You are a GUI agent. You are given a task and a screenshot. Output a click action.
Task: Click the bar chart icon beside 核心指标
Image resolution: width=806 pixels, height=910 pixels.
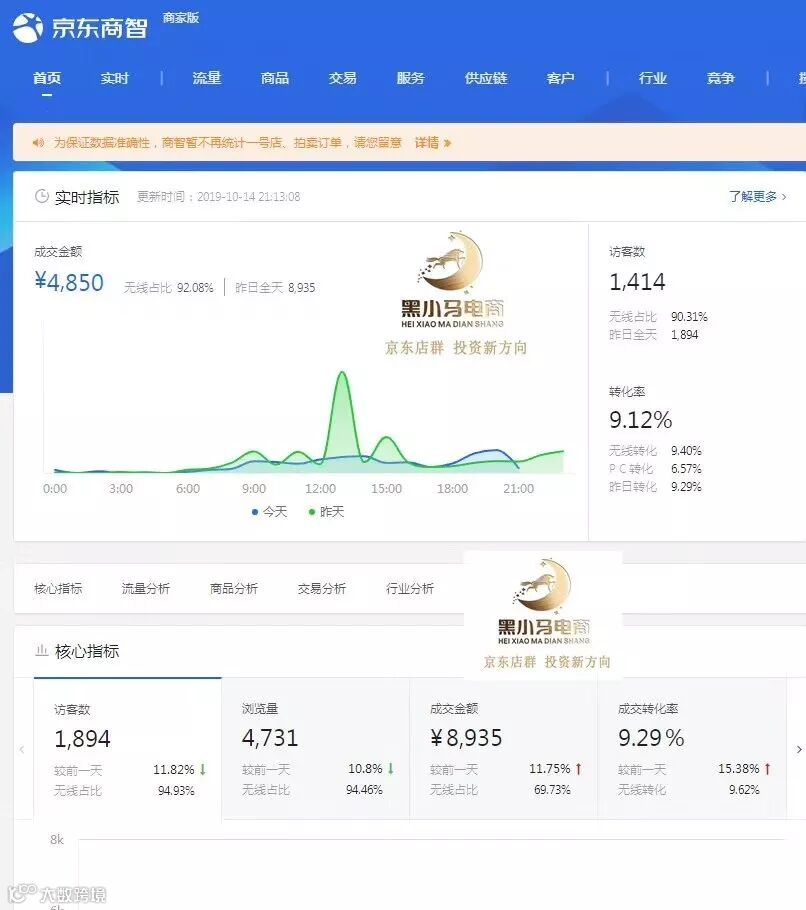click(x=42, y=651)
